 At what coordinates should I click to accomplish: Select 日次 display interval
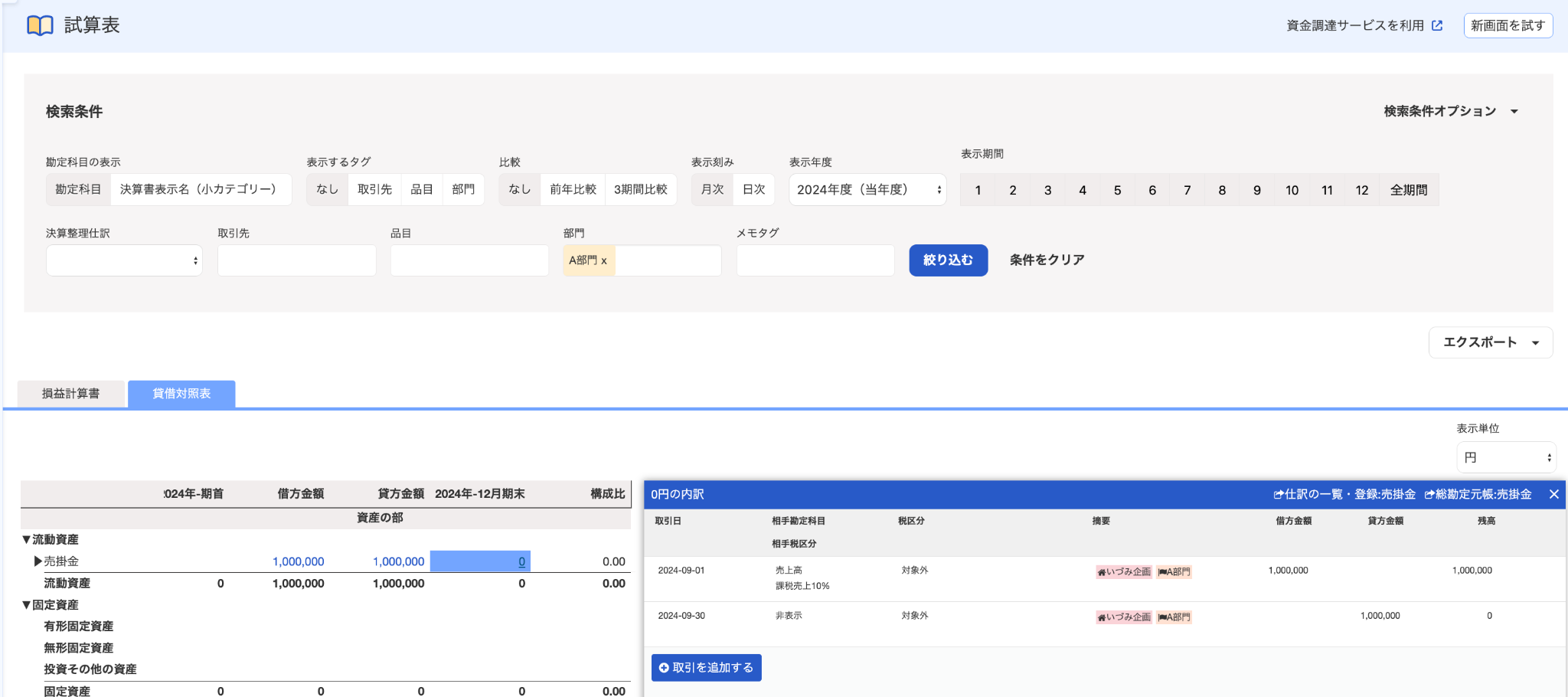[x=754, y=189]
